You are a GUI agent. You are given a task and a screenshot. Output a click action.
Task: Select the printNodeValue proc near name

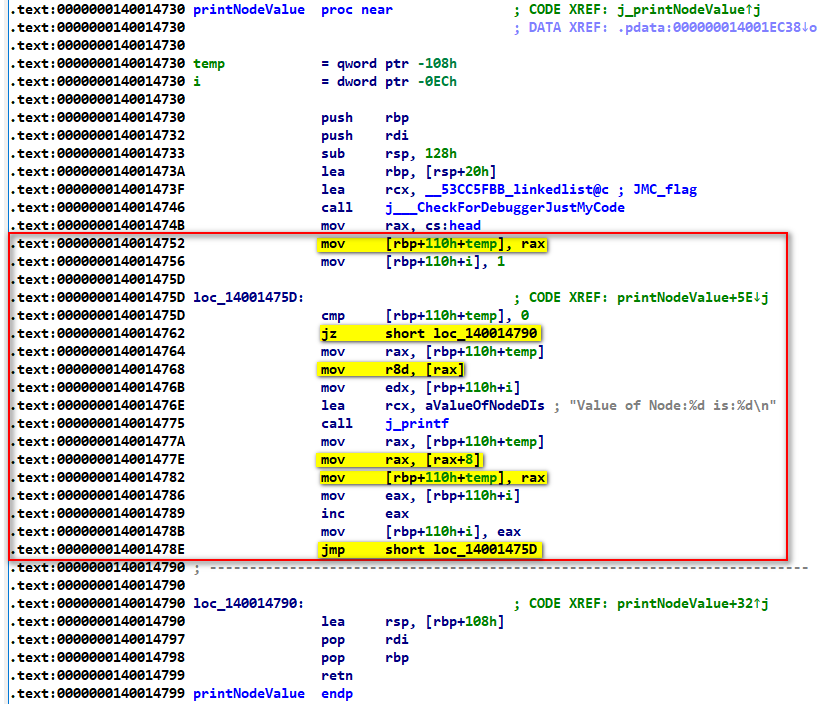(x=249, y=10)
